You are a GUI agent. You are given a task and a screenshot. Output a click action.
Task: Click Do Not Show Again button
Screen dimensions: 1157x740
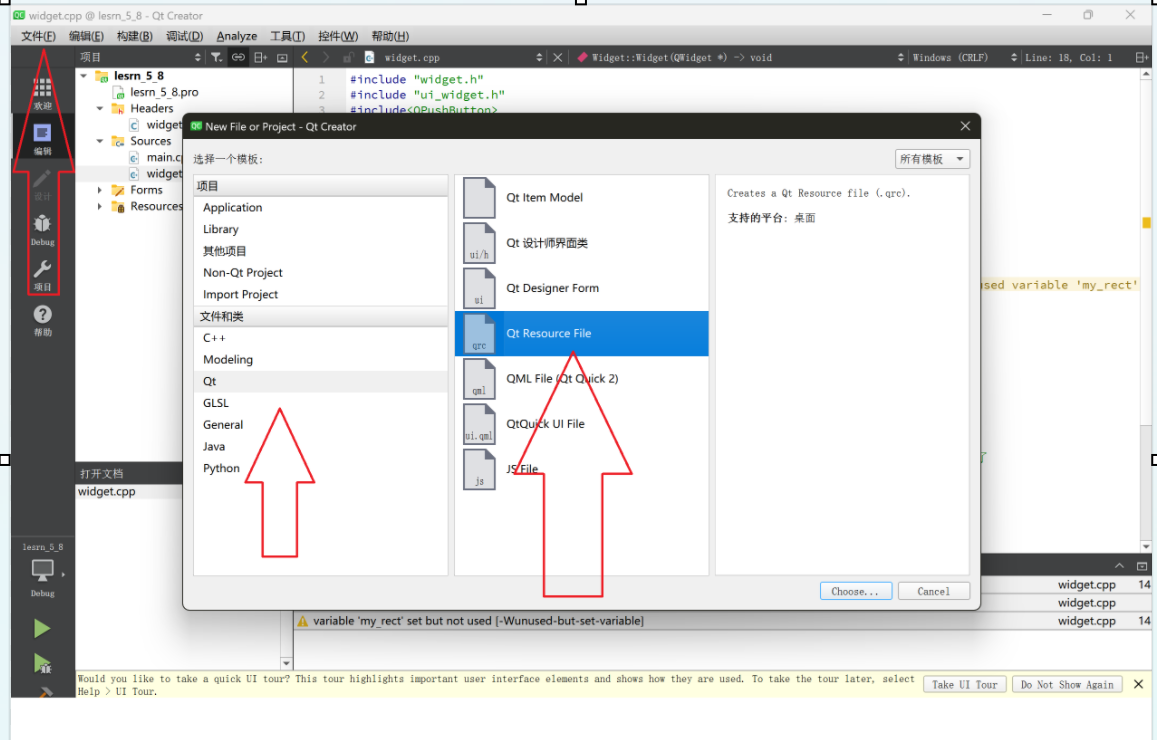pyautogui.click(x=1067, y=685)
